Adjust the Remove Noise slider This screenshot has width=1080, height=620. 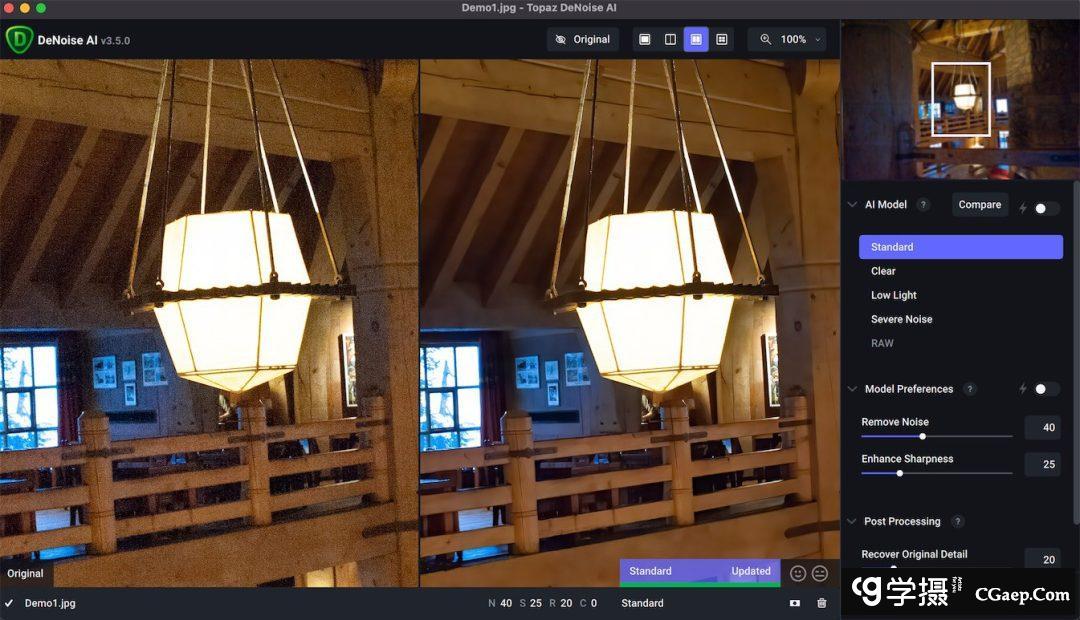tap(922, 436)
